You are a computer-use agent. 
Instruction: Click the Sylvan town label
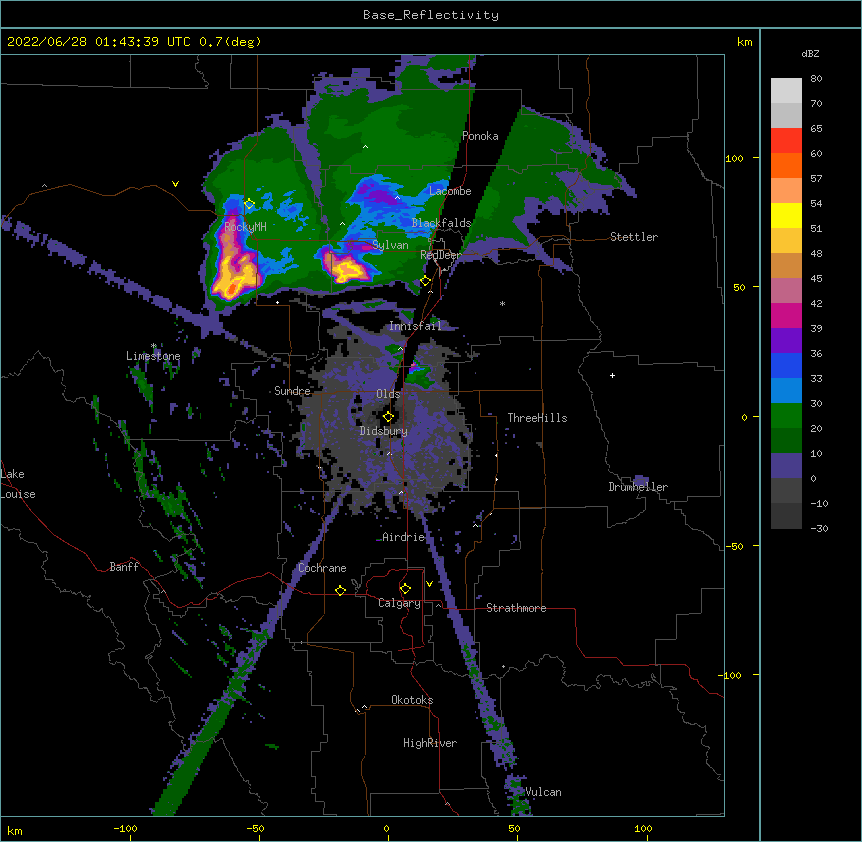[390, 245]
